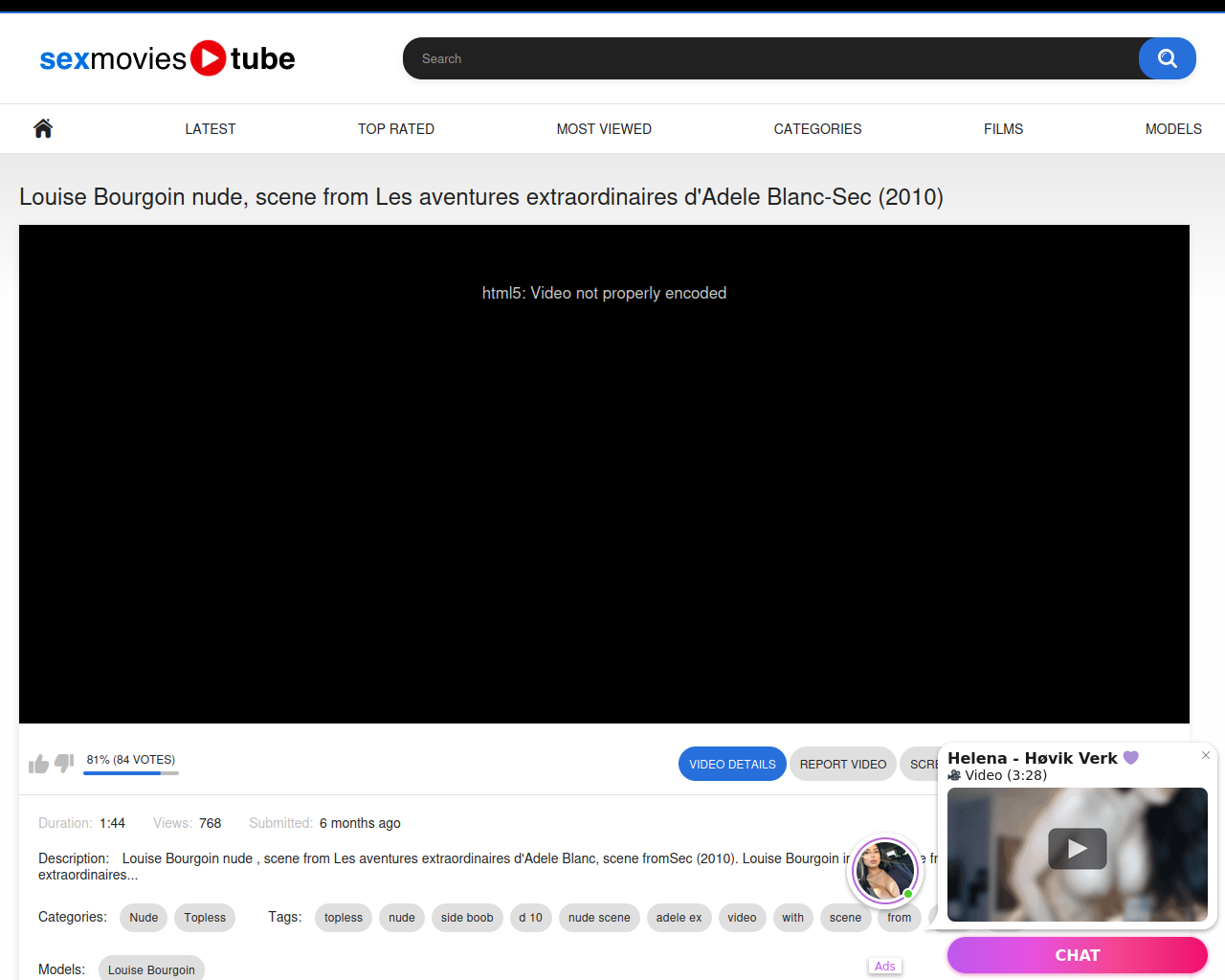1225x980 pixels.
Task: Click the 'side boob' tag
Action: 467,918
